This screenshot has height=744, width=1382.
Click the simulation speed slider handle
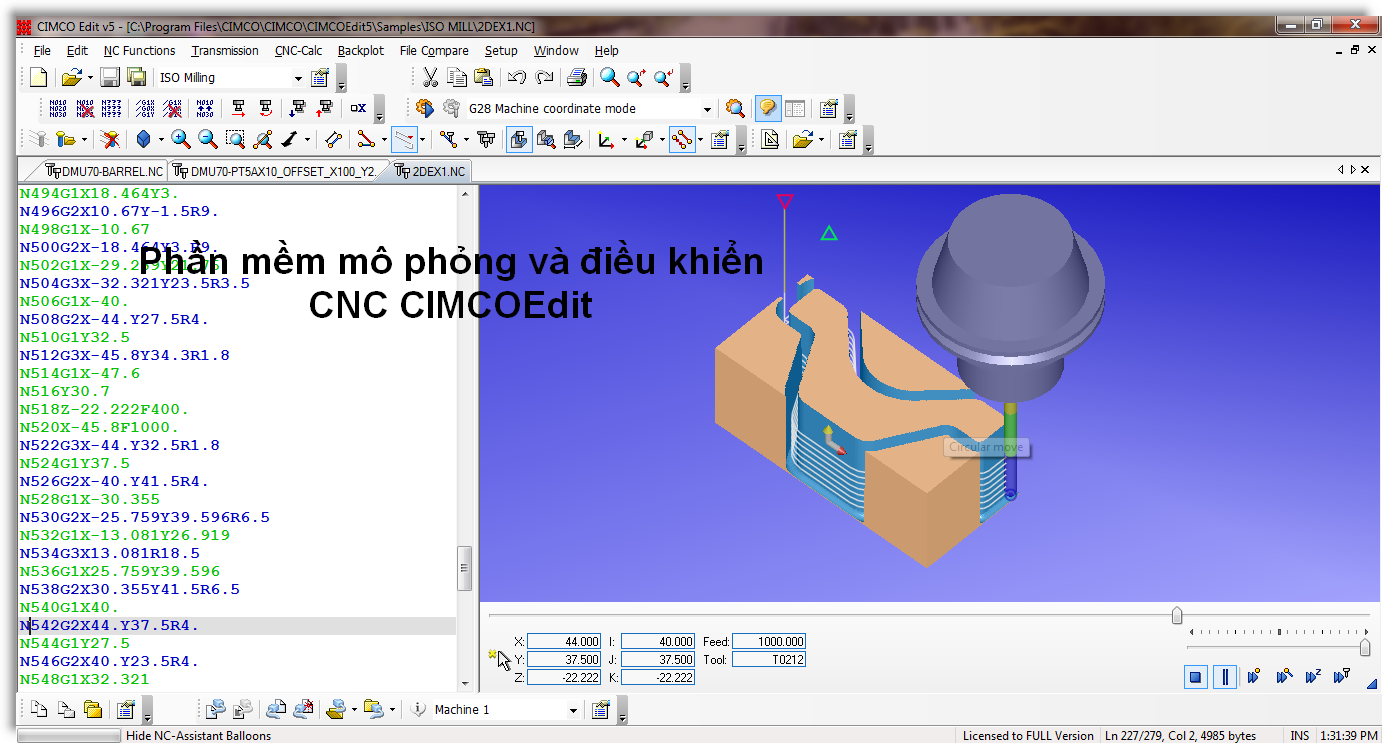pyautogui.click(x=1365, y=648)
